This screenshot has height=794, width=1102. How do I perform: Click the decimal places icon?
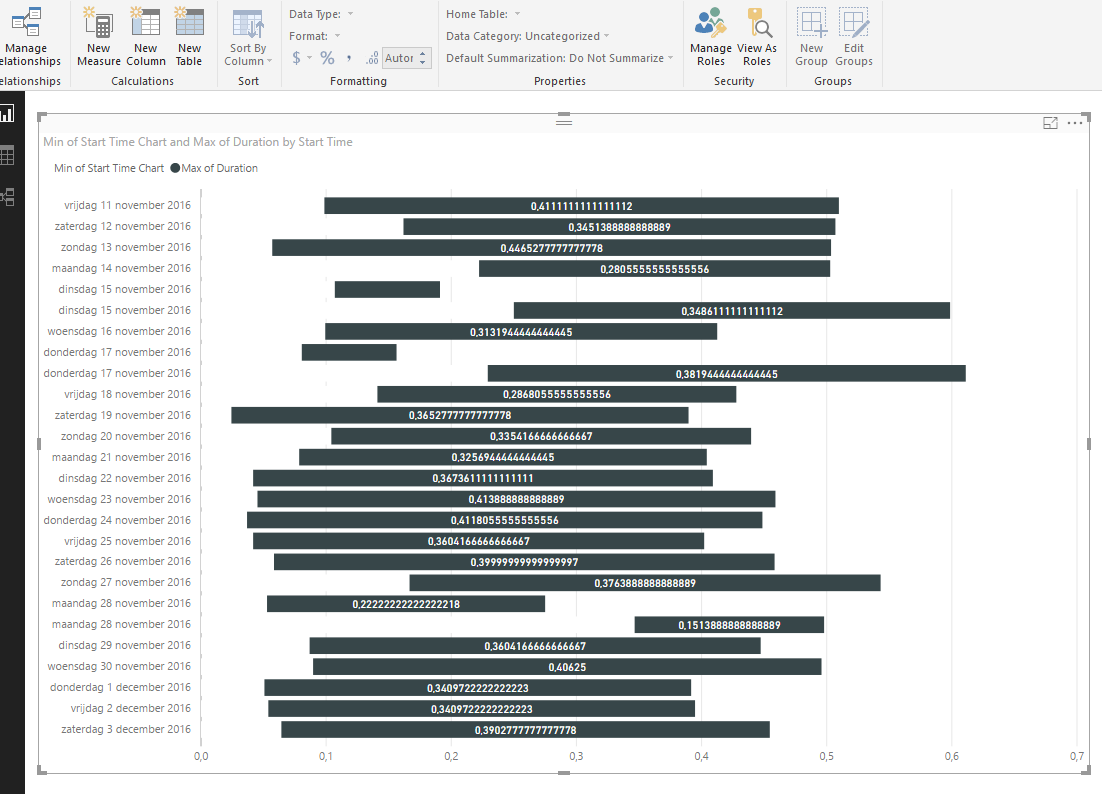click(x=372, y=58)
